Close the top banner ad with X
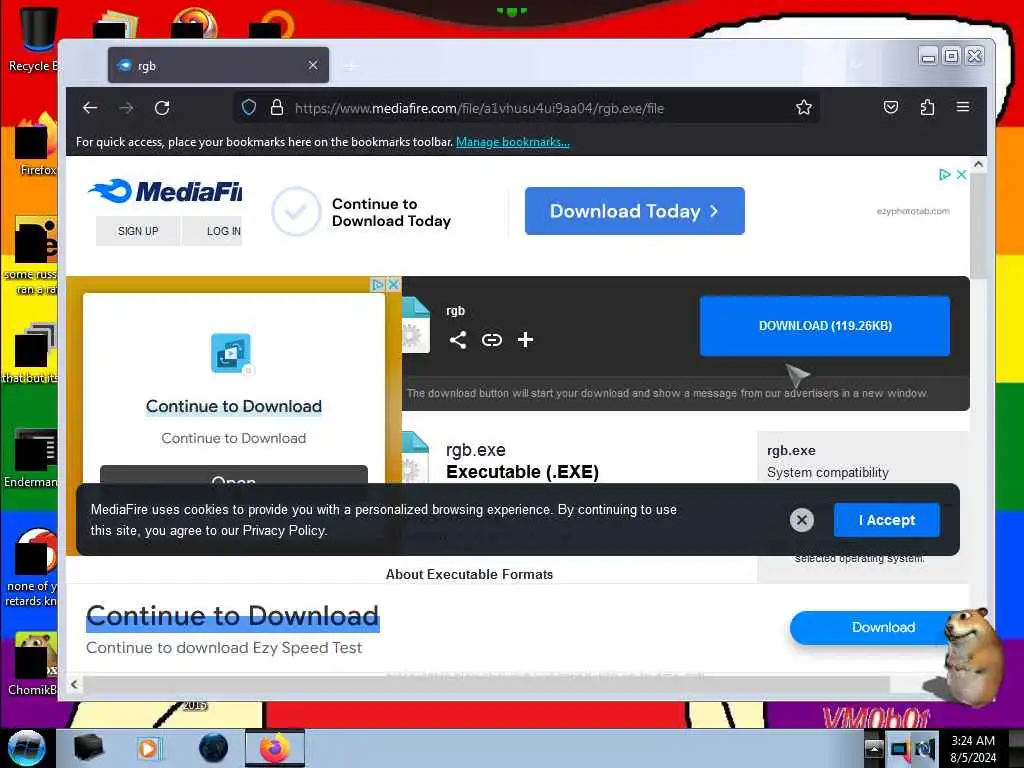The width and height of the screenshot is (1024, 768). pyautogui.click(x=961, y=174)
